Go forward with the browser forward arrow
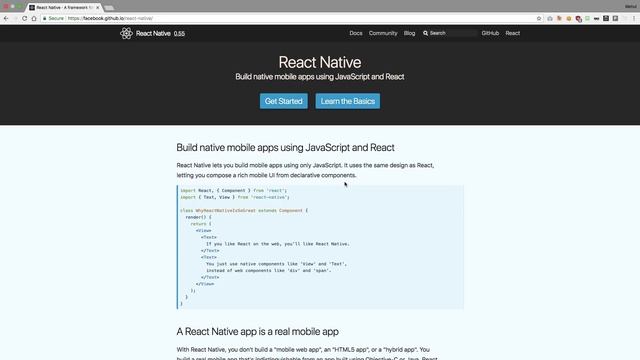The image size is (640, 360). click(x=15, y=18)
